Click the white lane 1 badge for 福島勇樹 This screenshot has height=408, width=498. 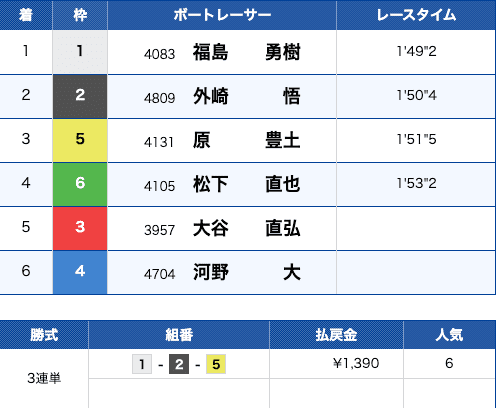click(x=80, y=52)
